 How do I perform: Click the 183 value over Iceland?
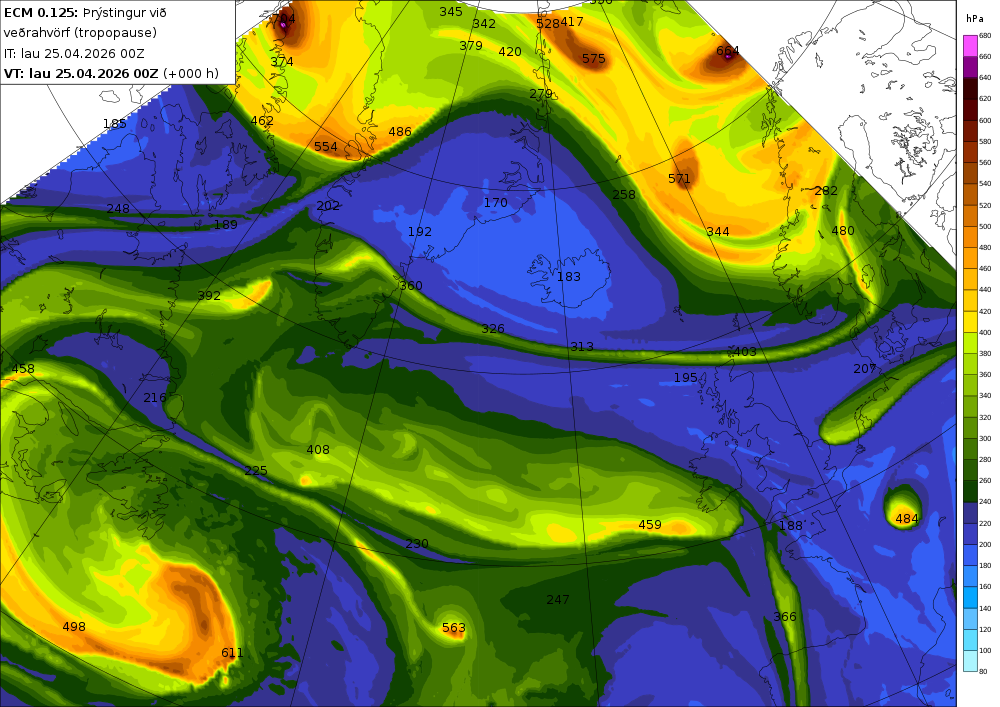[569, 277]
